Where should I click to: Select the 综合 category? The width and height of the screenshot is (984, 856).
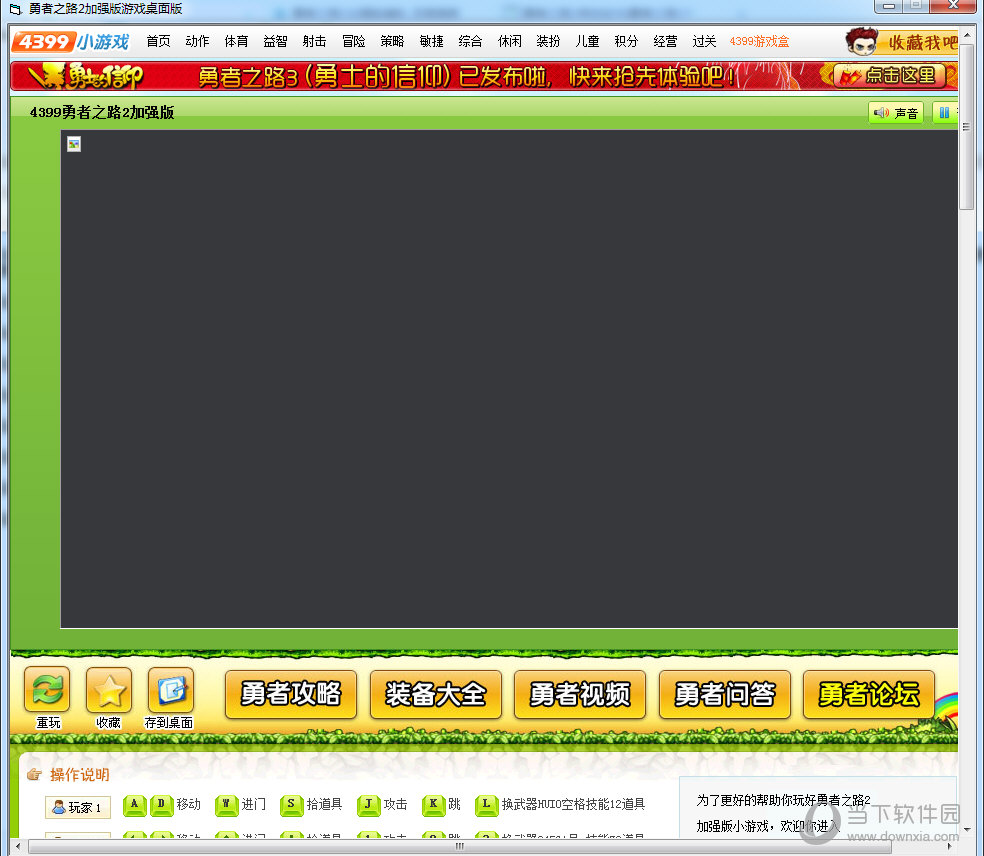pos(470,41)
